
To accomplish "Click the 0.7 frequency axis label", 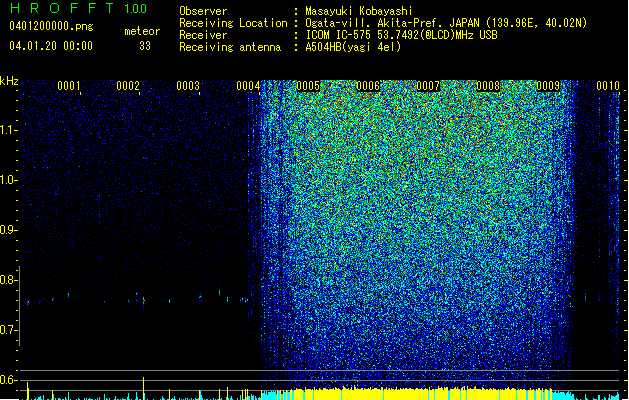I will click(x=8, y=330).
